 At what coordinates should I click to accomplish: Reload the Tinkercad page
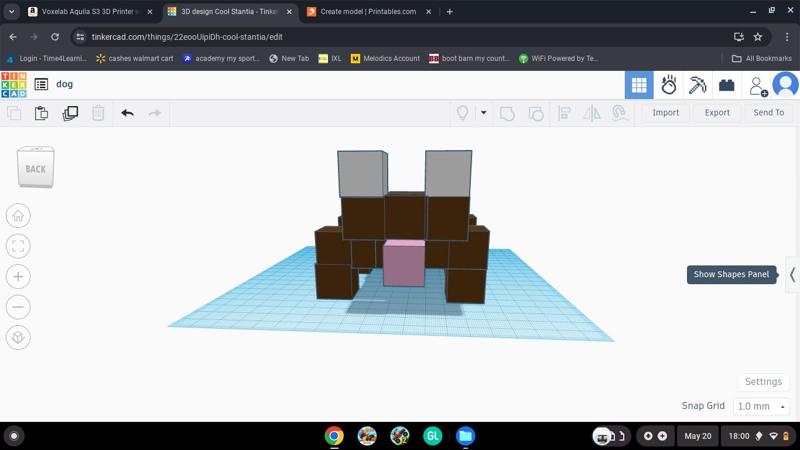(55, 37)
